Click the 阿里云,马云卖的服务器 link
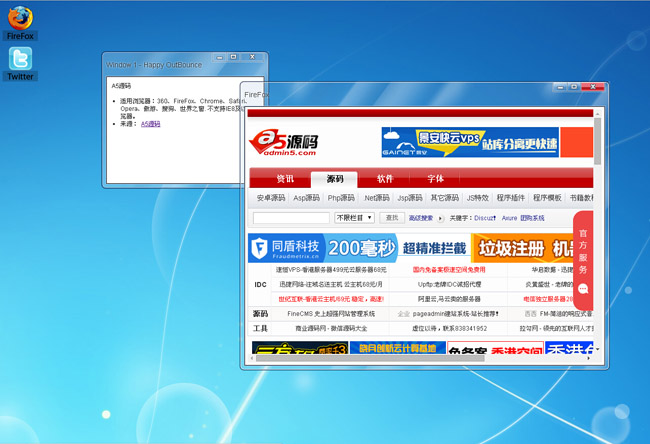This screenshot has height=444, width=650. (x=449, y=299)
